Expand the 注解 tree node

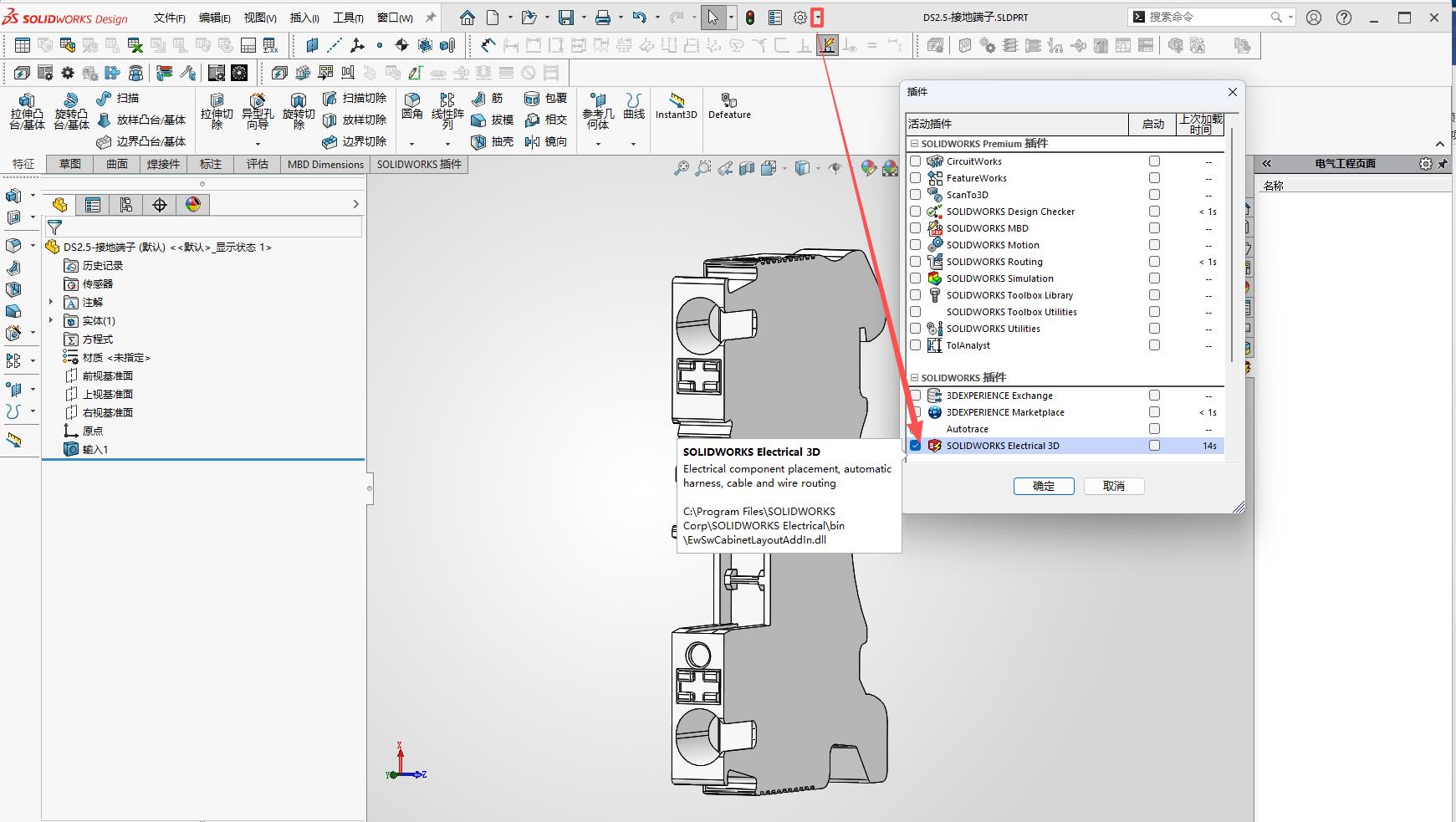51,302
